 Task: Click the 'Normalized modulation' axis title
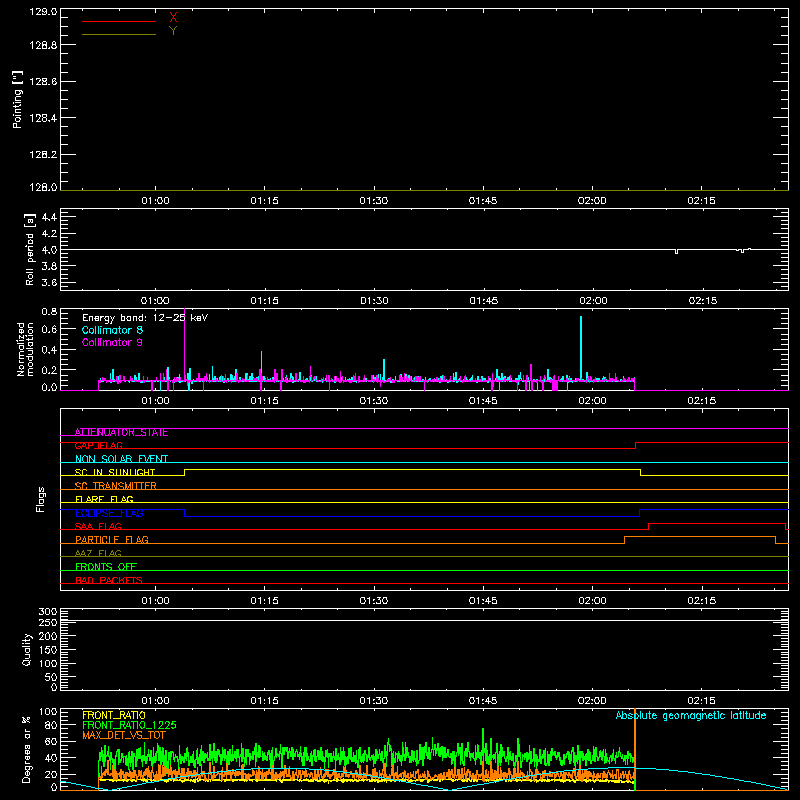25,349
